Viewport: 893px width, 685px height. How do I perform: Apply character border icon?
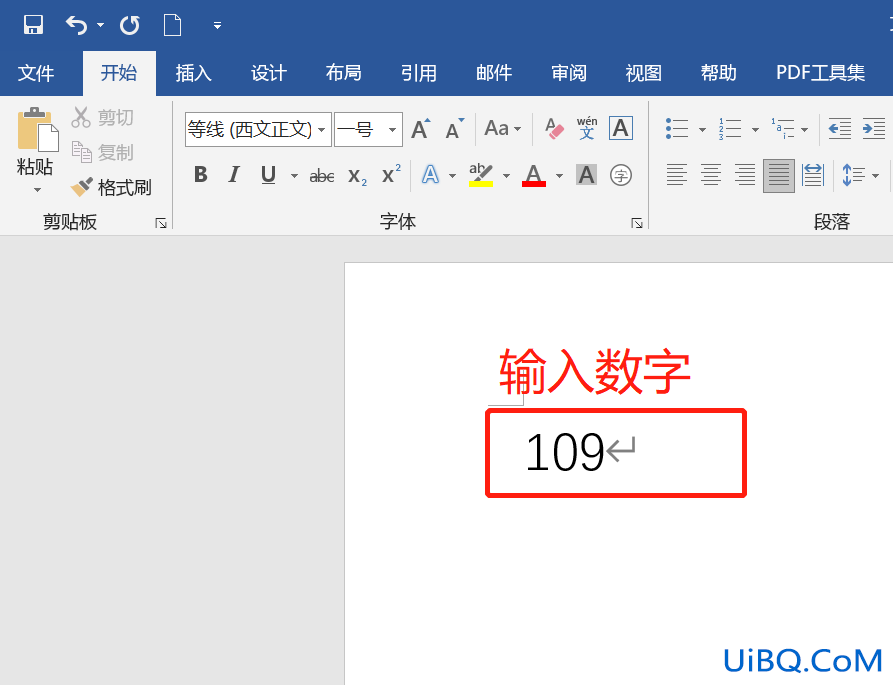pyautogui.click(x=621, y=128)
